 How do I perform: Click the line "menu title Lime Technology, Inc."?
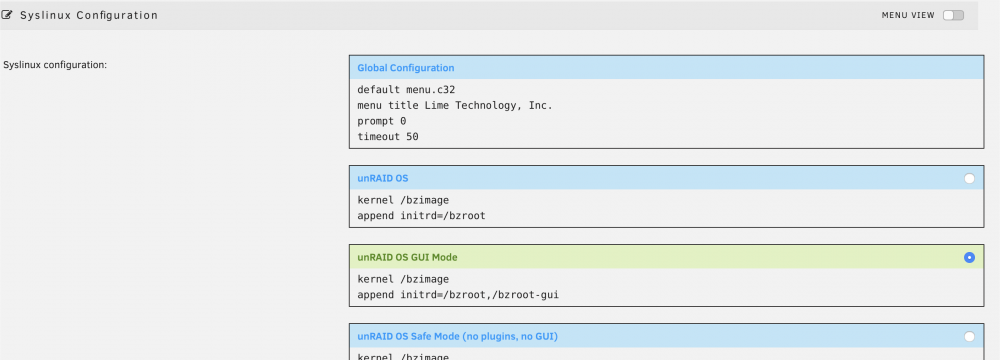[x=455, y=105]
